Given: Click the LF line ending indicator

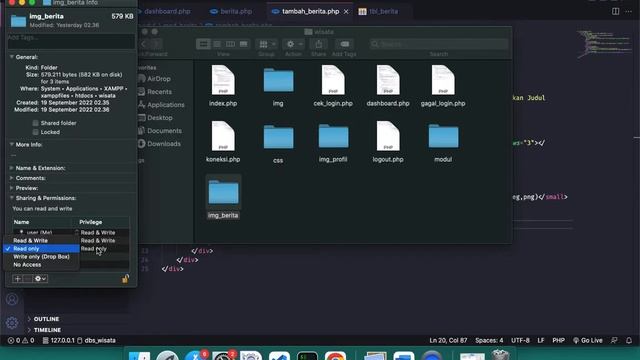Looking at the screenshot, I should tap(541, 340).
